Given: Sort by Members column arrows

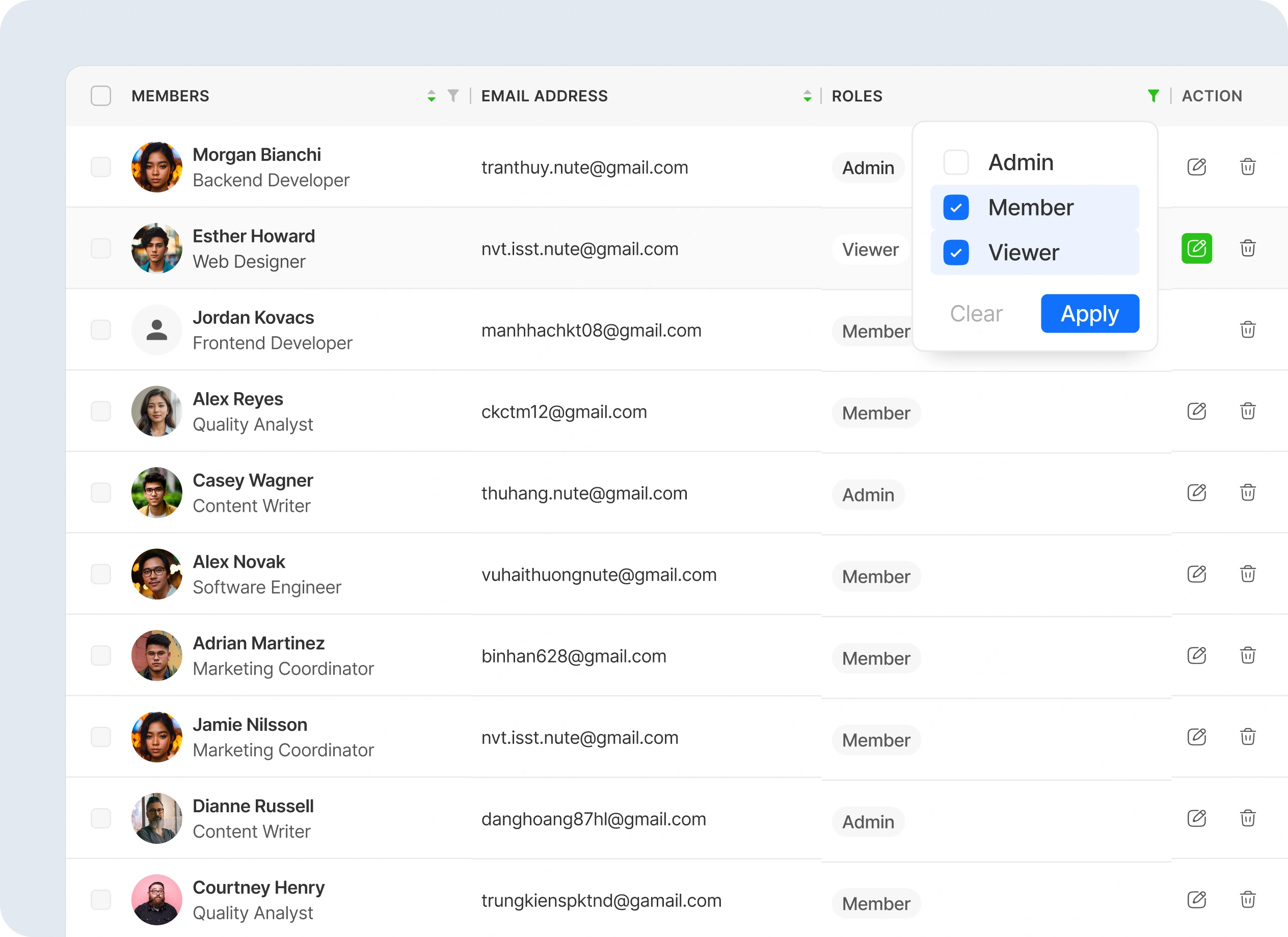Looking at the screenshot, I should [x=432, y=96].
